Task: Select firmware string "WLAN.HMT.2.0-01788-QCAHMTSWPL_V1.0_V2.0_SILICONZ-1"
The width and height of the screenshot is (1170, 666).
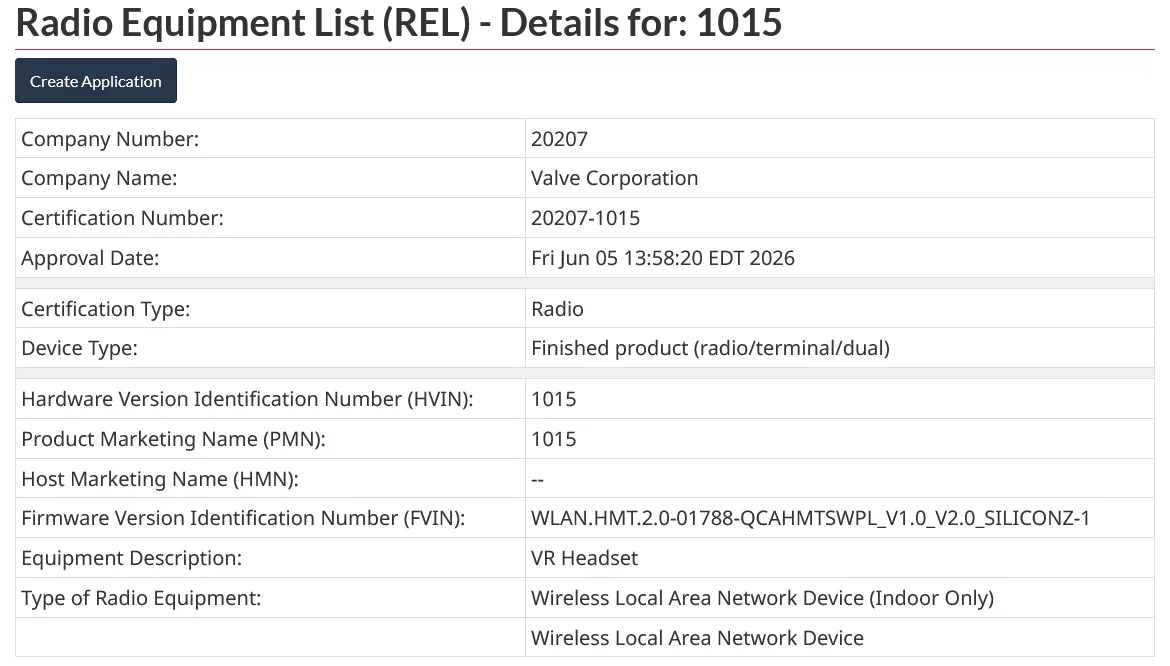Action: [x=810, y=518]
